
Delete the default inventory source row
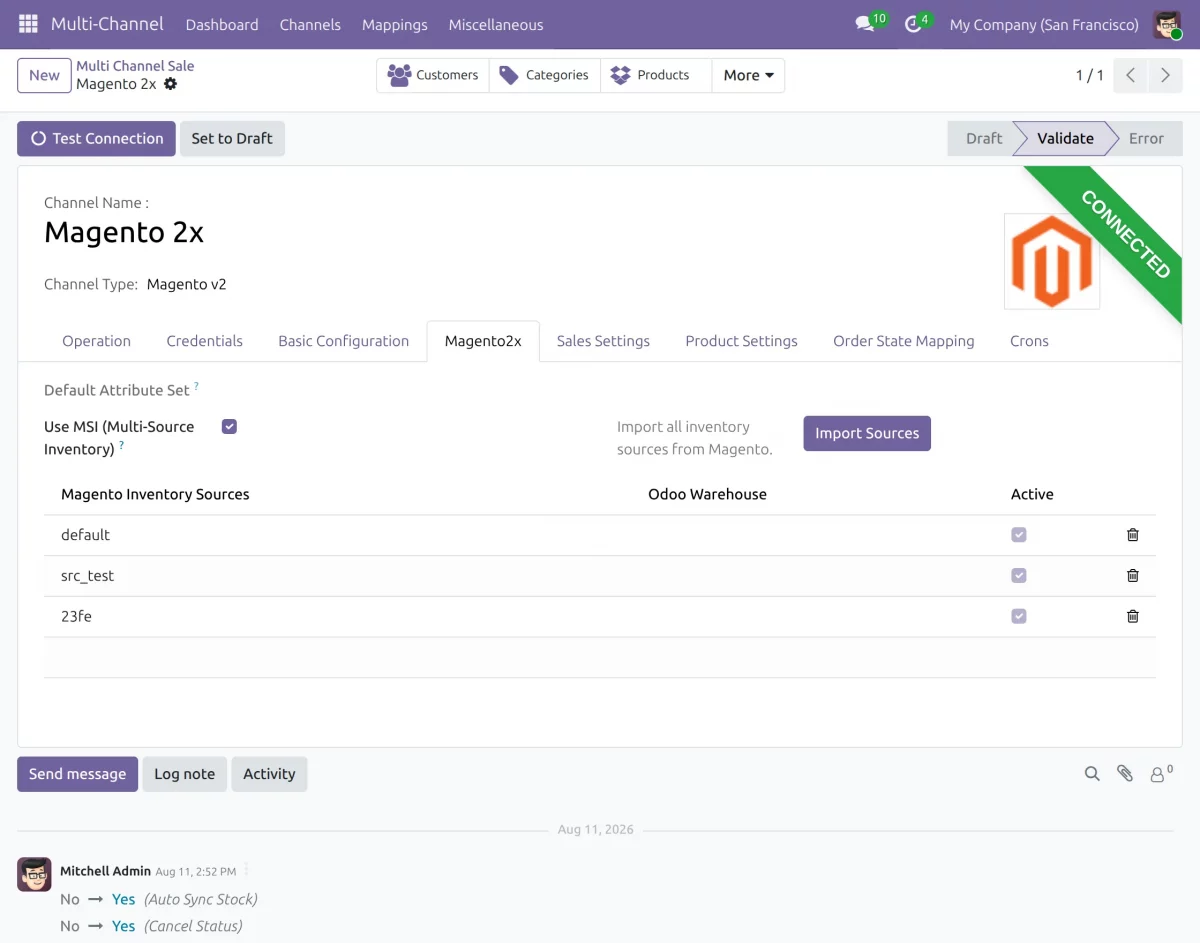[1132, 535]
